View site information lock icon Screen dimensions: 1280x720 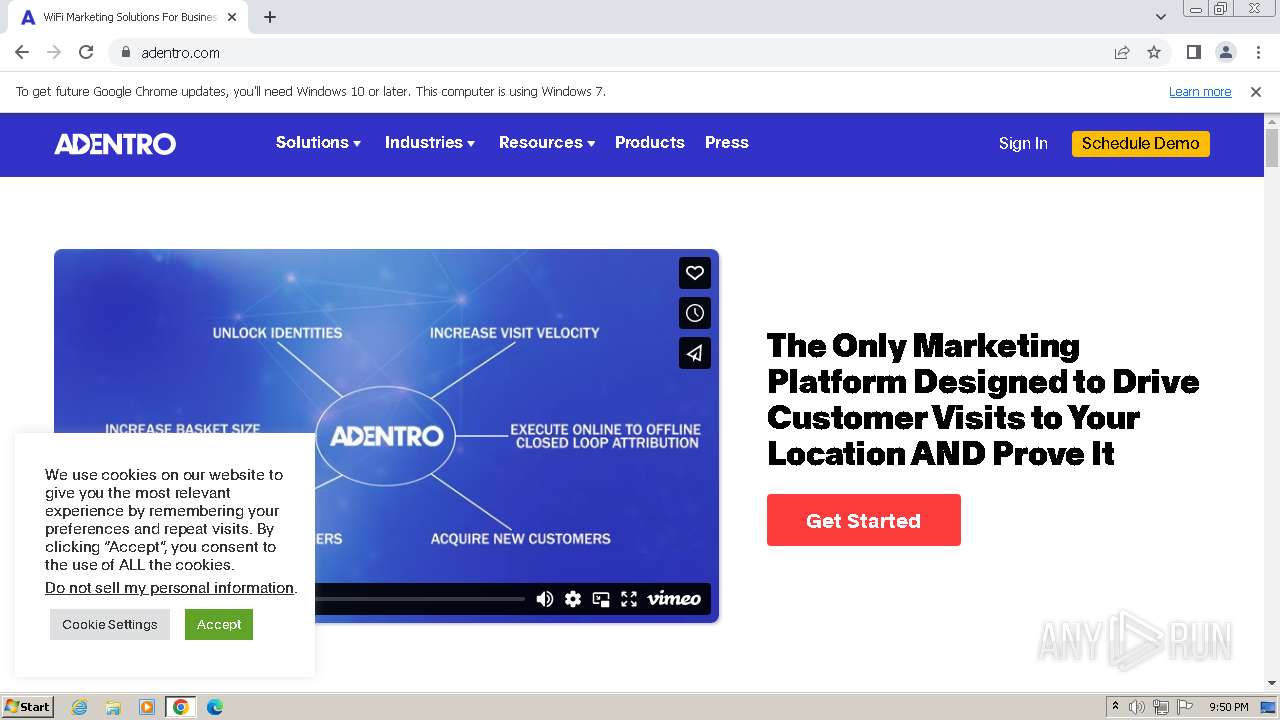click(x=125, y=52)
